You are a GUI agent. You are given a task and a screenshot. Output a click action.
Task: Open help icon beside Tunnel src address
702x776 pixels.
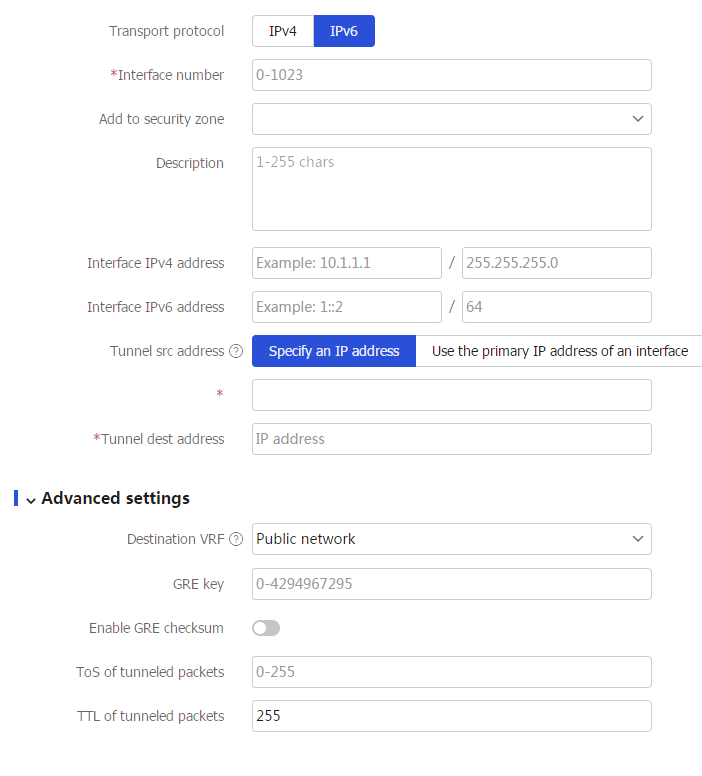point(236,351)
